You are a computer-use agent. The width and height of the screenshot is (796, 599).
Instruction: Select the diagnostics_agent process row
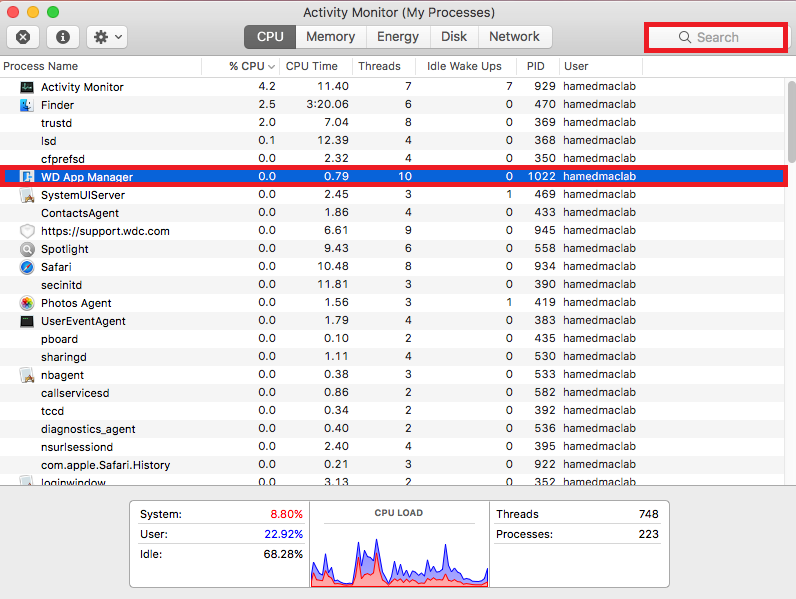point(392,429)
